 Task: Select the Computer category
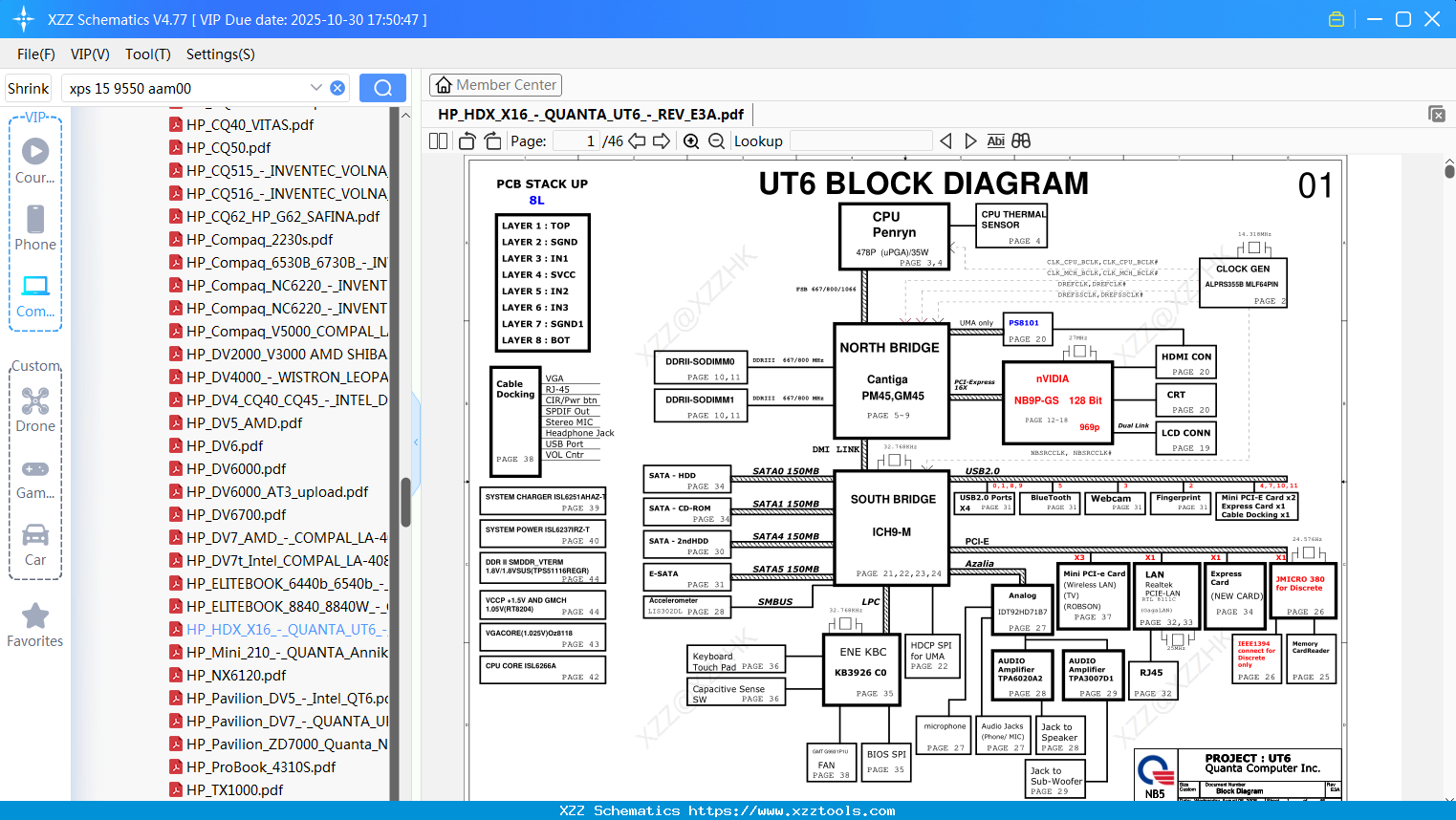pyautogui.click(x=35, y=295)
